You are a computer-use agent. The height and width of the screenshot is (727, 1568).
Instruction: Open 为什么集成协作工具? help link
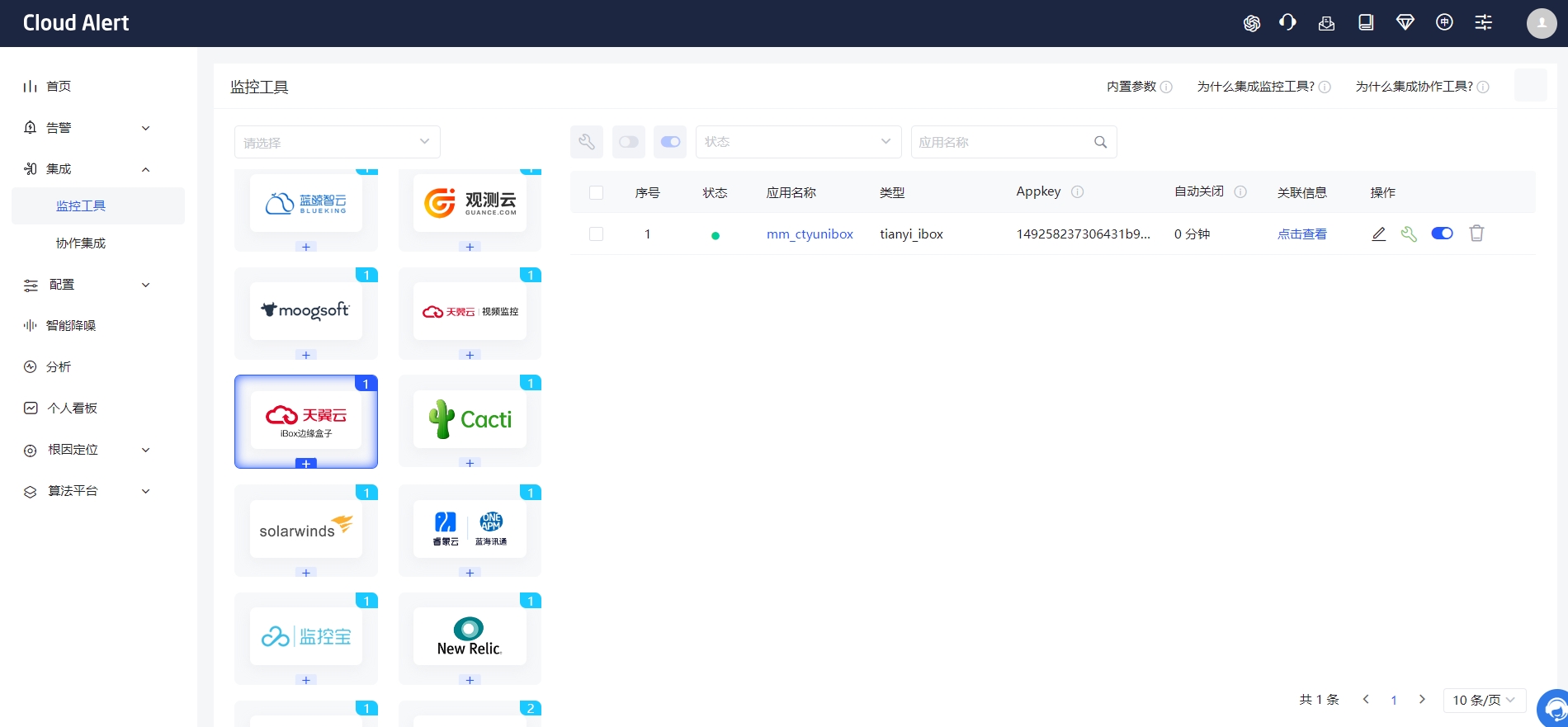pyautogui.click(x=1414, y=87)
